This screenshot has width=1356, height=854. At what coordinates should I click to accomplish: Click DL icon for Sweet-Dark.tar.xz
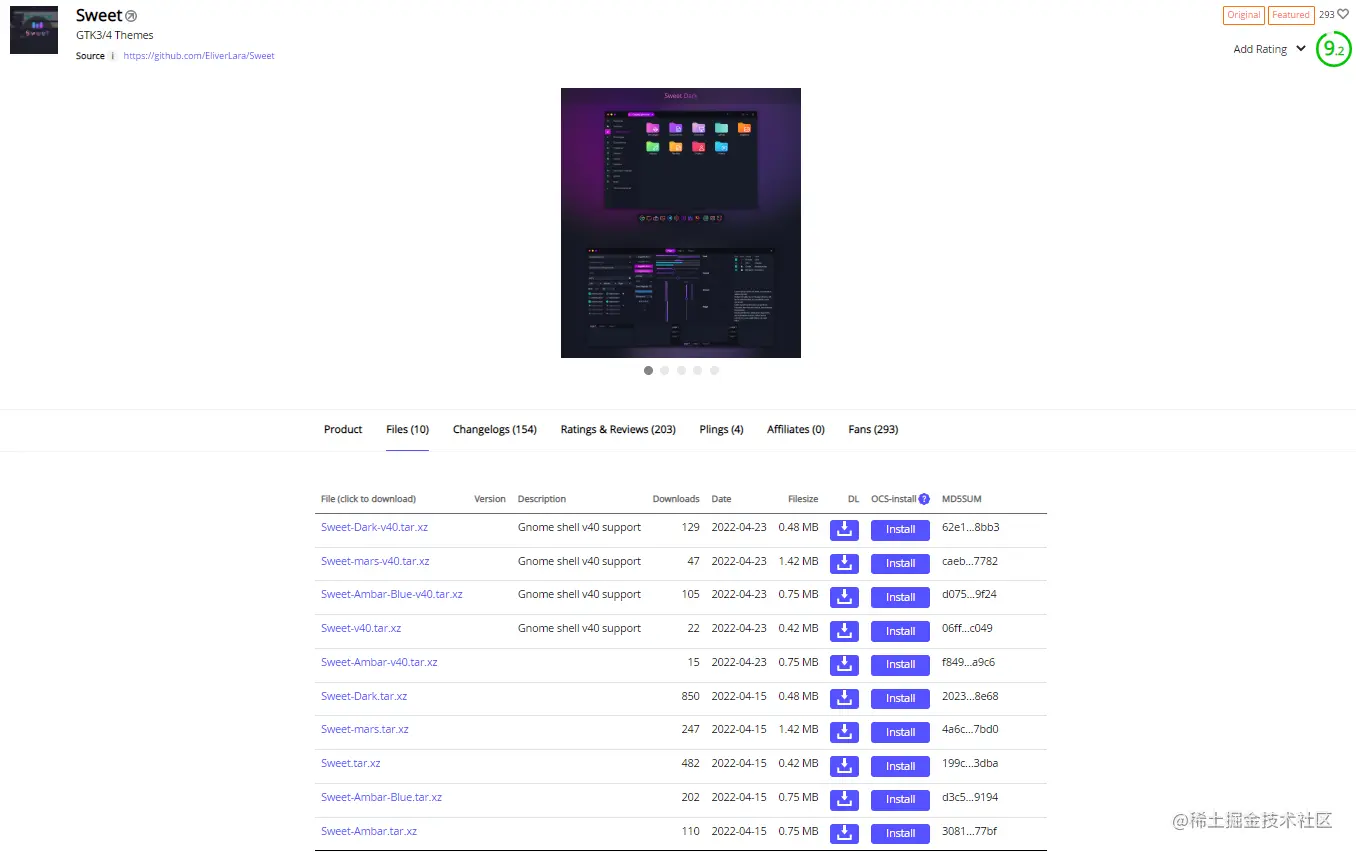point(844,698)
